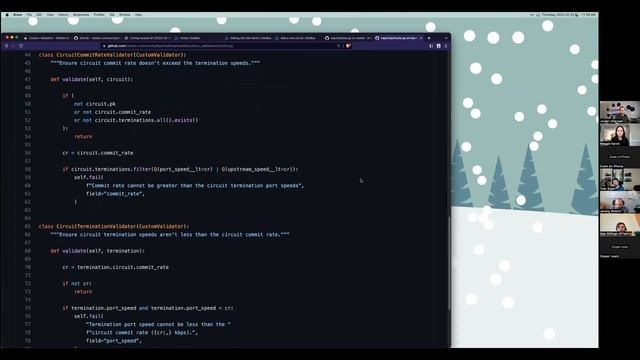This screenshot has width=640, height=360.
Task: Click 'cr = termination.circuit.commit_rate' line
Action: point(116,267)
